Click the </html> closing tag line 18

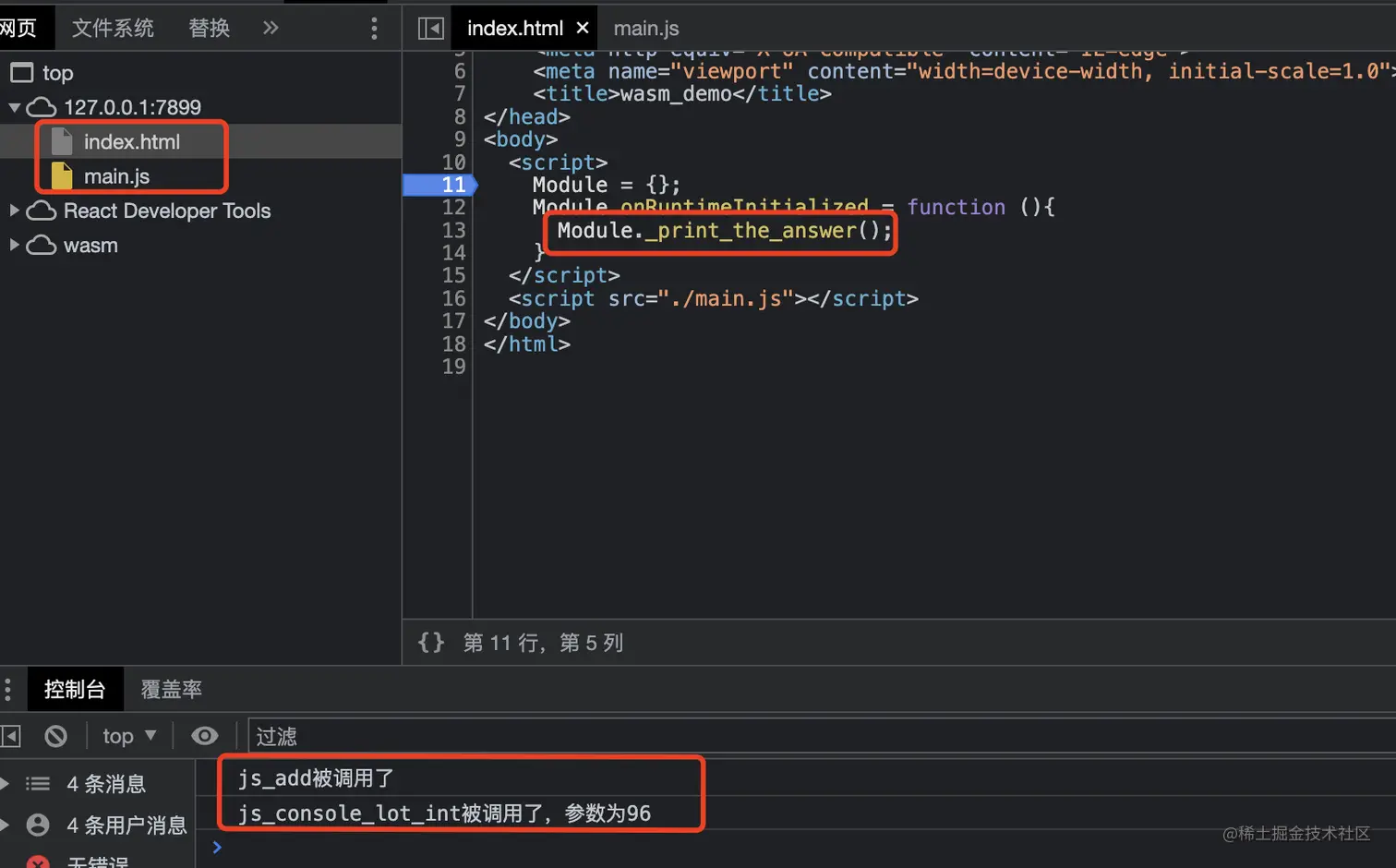point(526,344)
